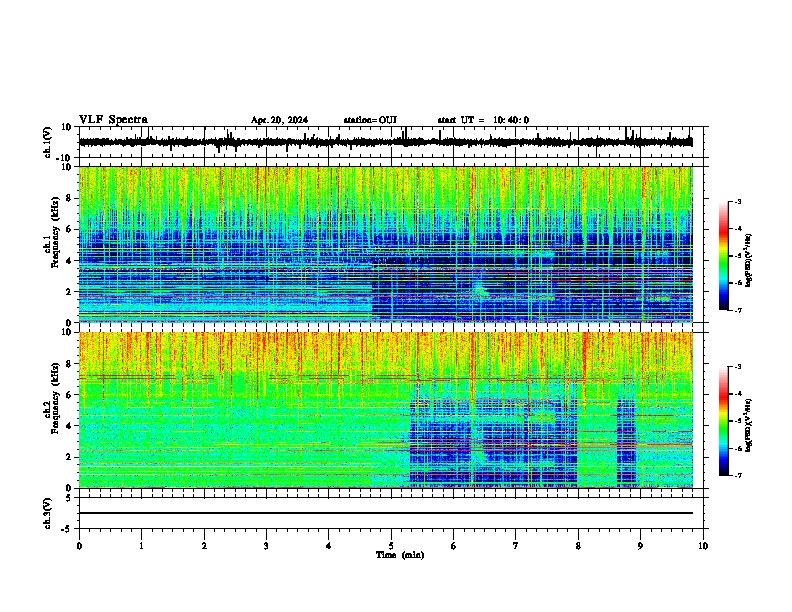Click the ch.2 spectrogram panel
The image size is (792, 612).
(x=385, y=410)
